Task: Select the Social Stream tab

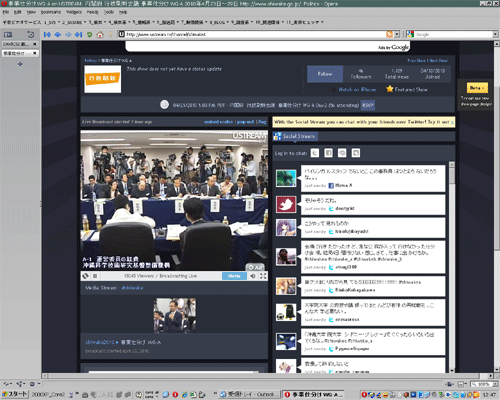Action: (x=295, y=136)
